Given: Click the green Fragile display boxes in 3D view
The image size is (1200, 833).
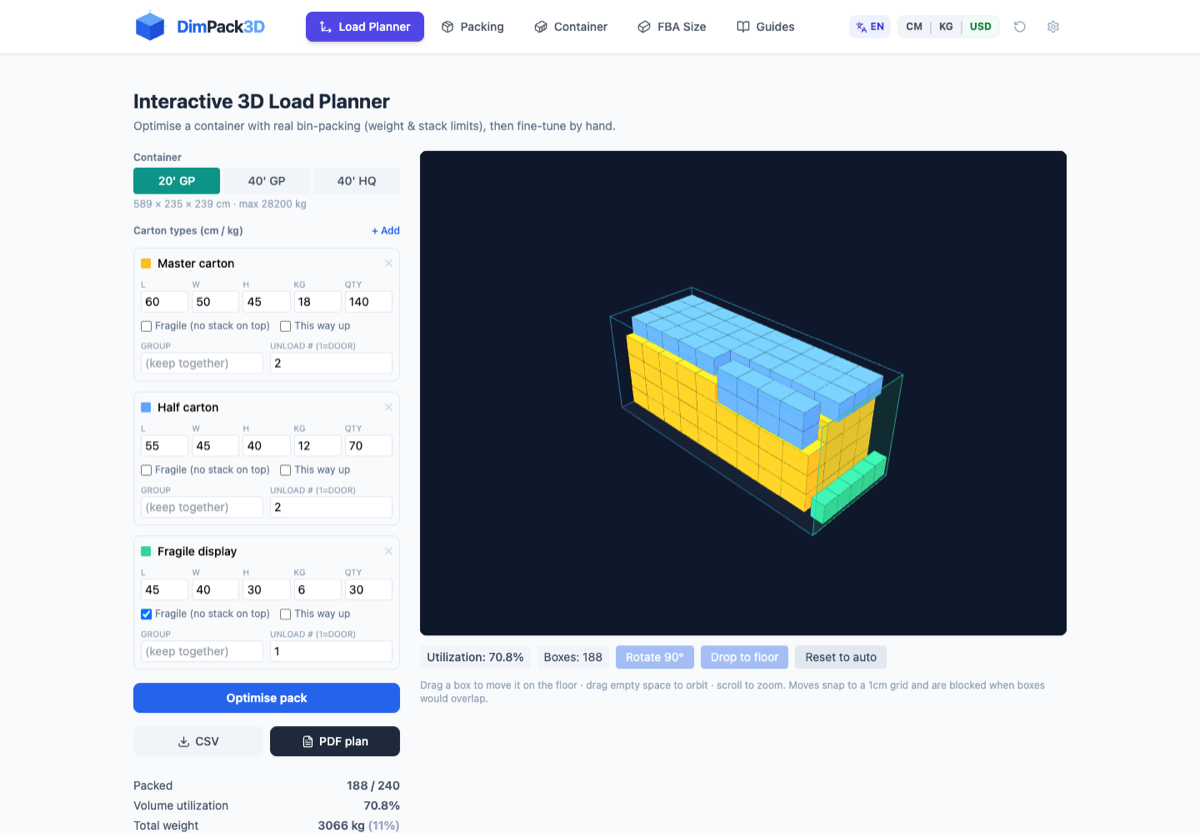Looking at the screenshot, I should coord(848,487).
